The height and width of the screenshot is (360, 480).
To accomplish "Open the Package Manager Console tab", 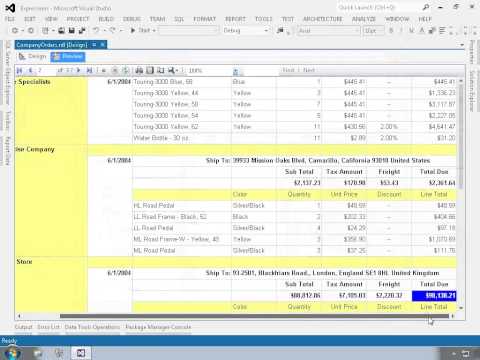I will [x=158, y=327].
